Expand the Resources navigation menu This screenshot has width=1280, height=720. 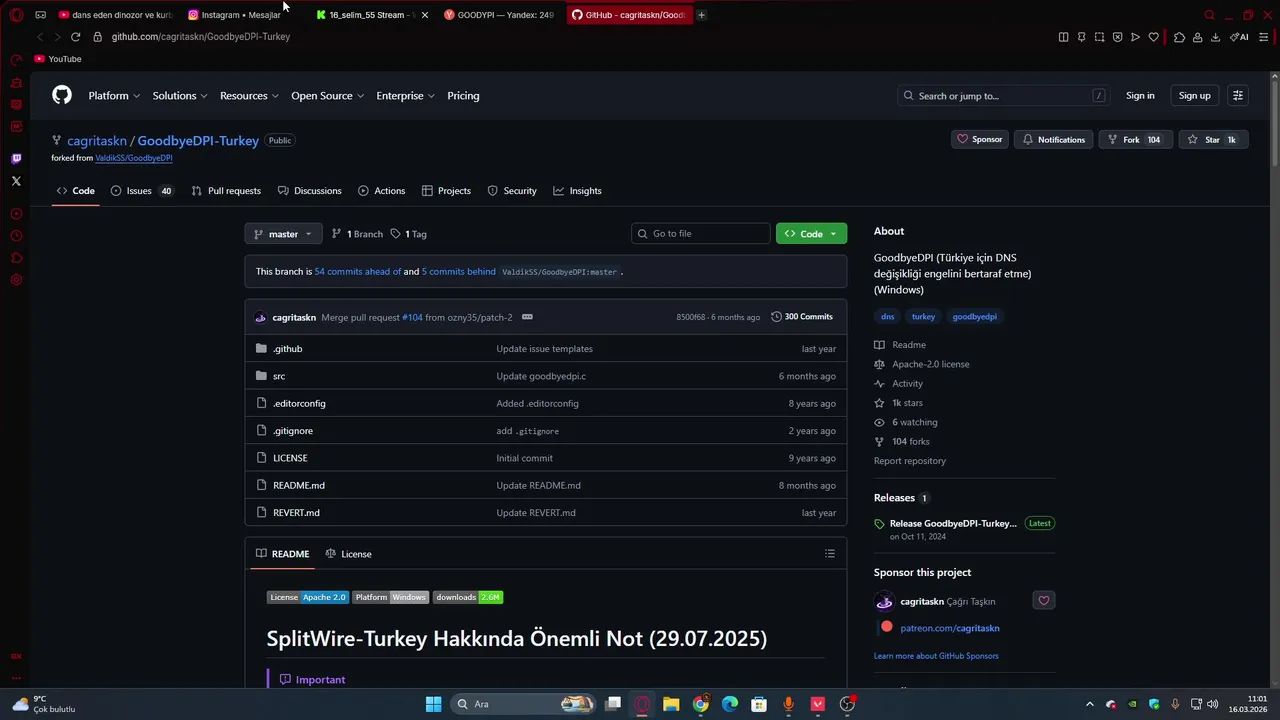(249, 96)
